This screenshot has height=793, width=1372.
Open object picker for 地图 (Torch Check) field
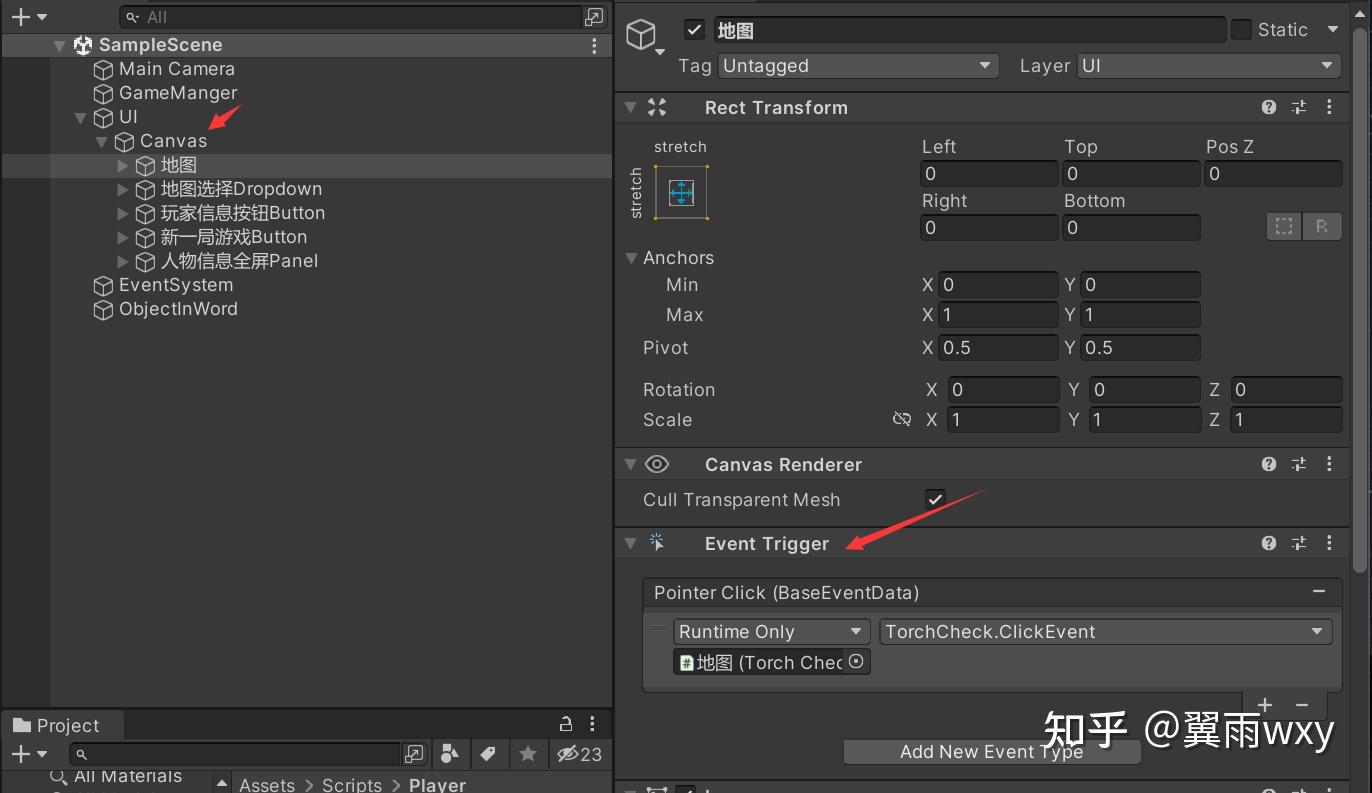856,661
